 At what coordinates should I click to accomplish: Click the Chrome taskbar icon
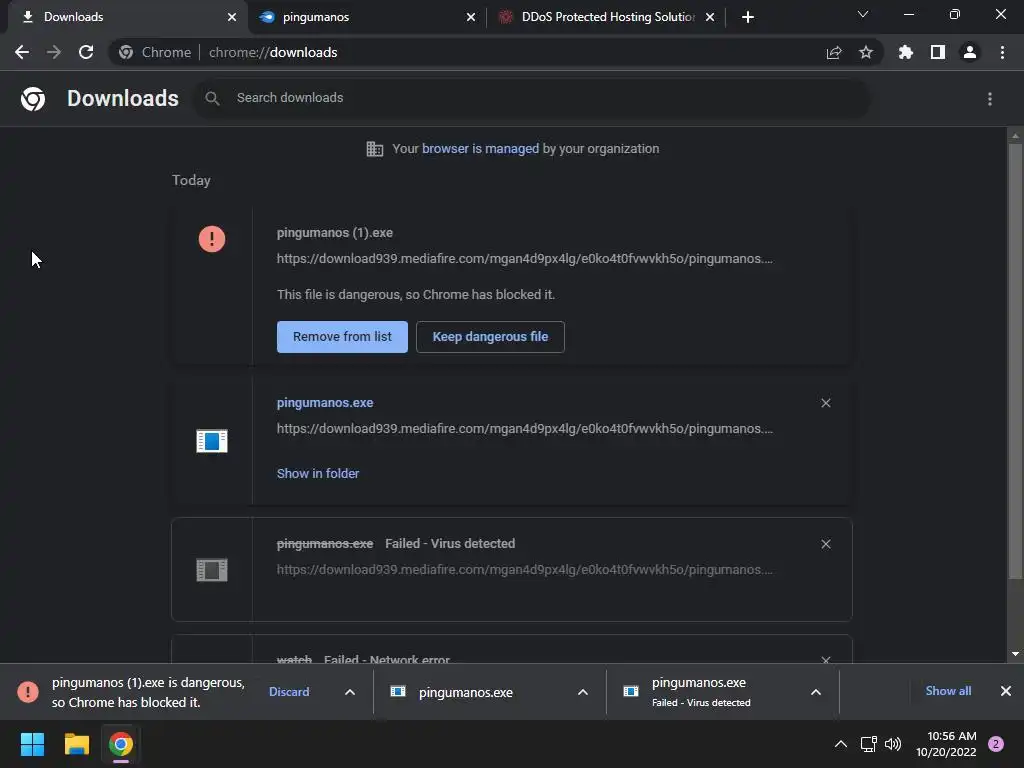point(121,744)
